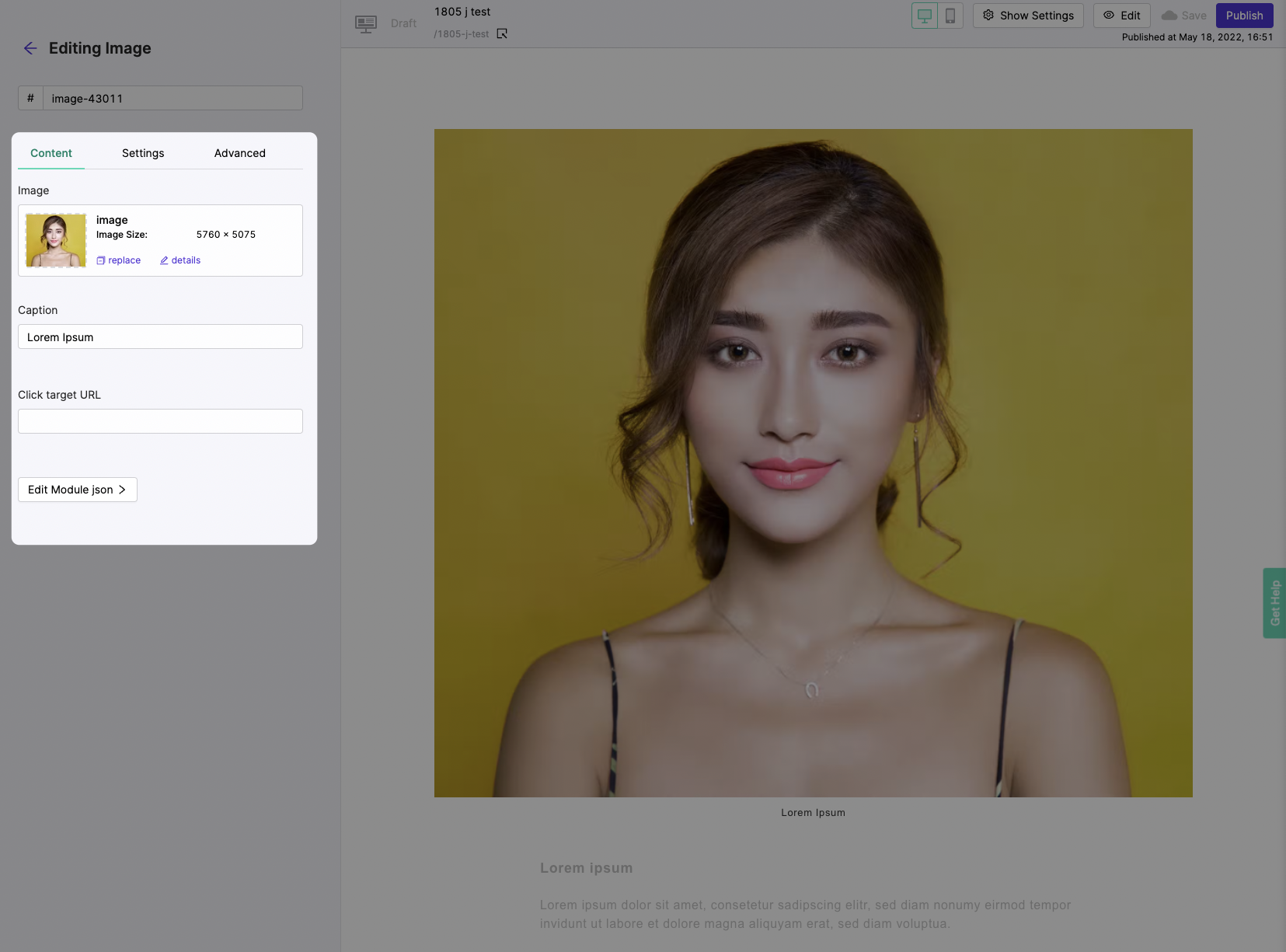Image resolution: width=1286 pixels, height=952 pixels.
Task: Click the image thumbnail in Content panel
Action: tap(56, 240)
